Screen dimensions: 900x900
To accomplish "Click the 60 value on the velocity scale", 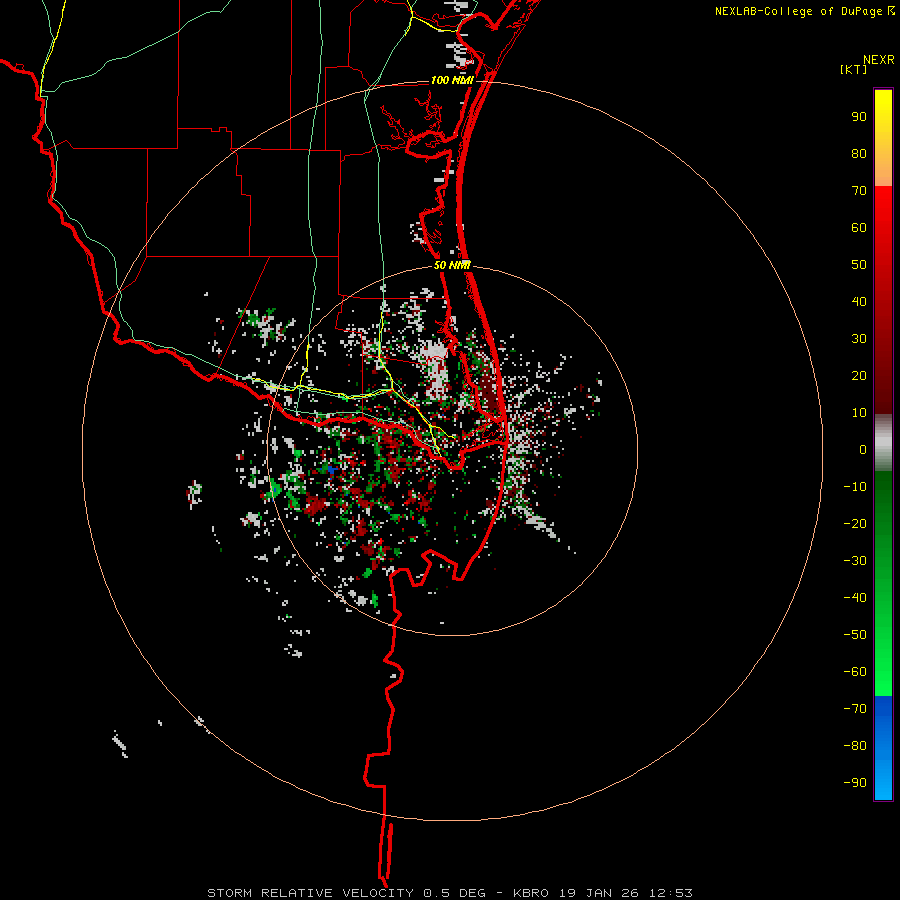I will (x=859, y=227).
